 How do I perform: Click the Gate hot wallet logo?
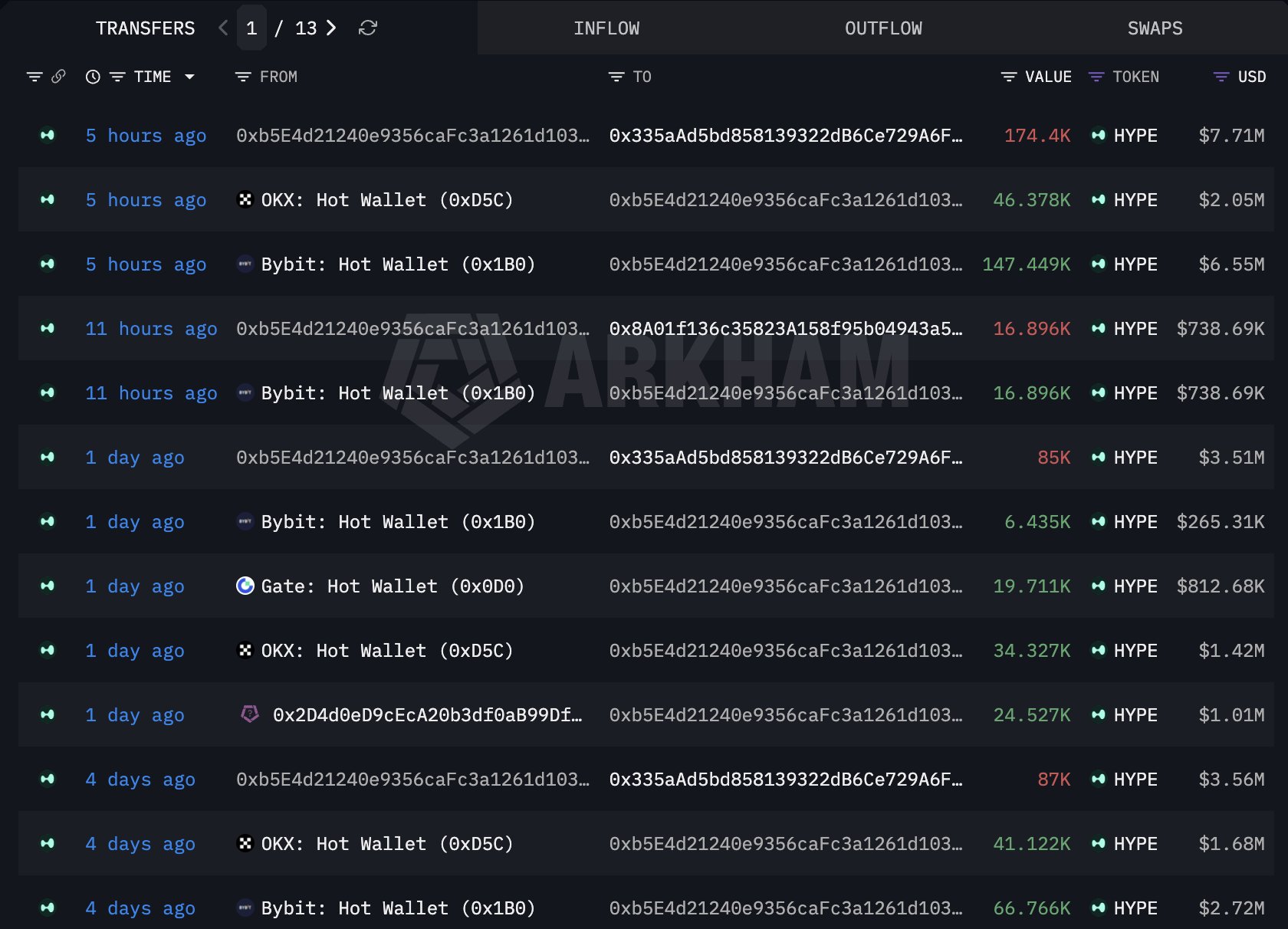pos(245,586)
